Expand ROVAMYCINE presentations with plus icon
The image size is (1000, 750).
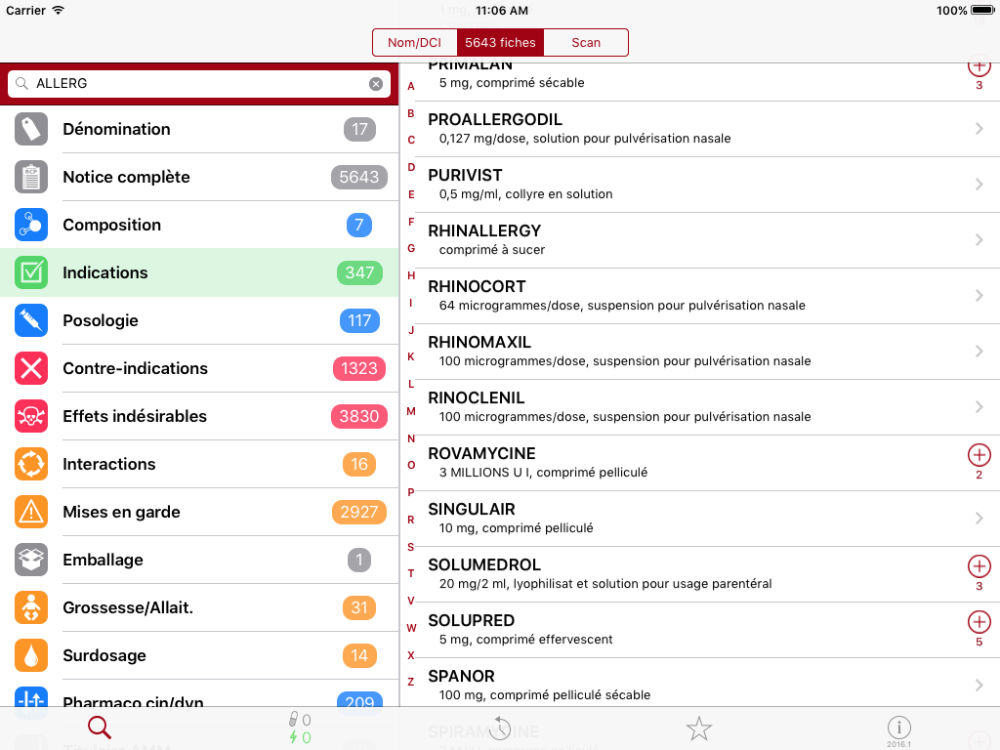pos(979,455)
